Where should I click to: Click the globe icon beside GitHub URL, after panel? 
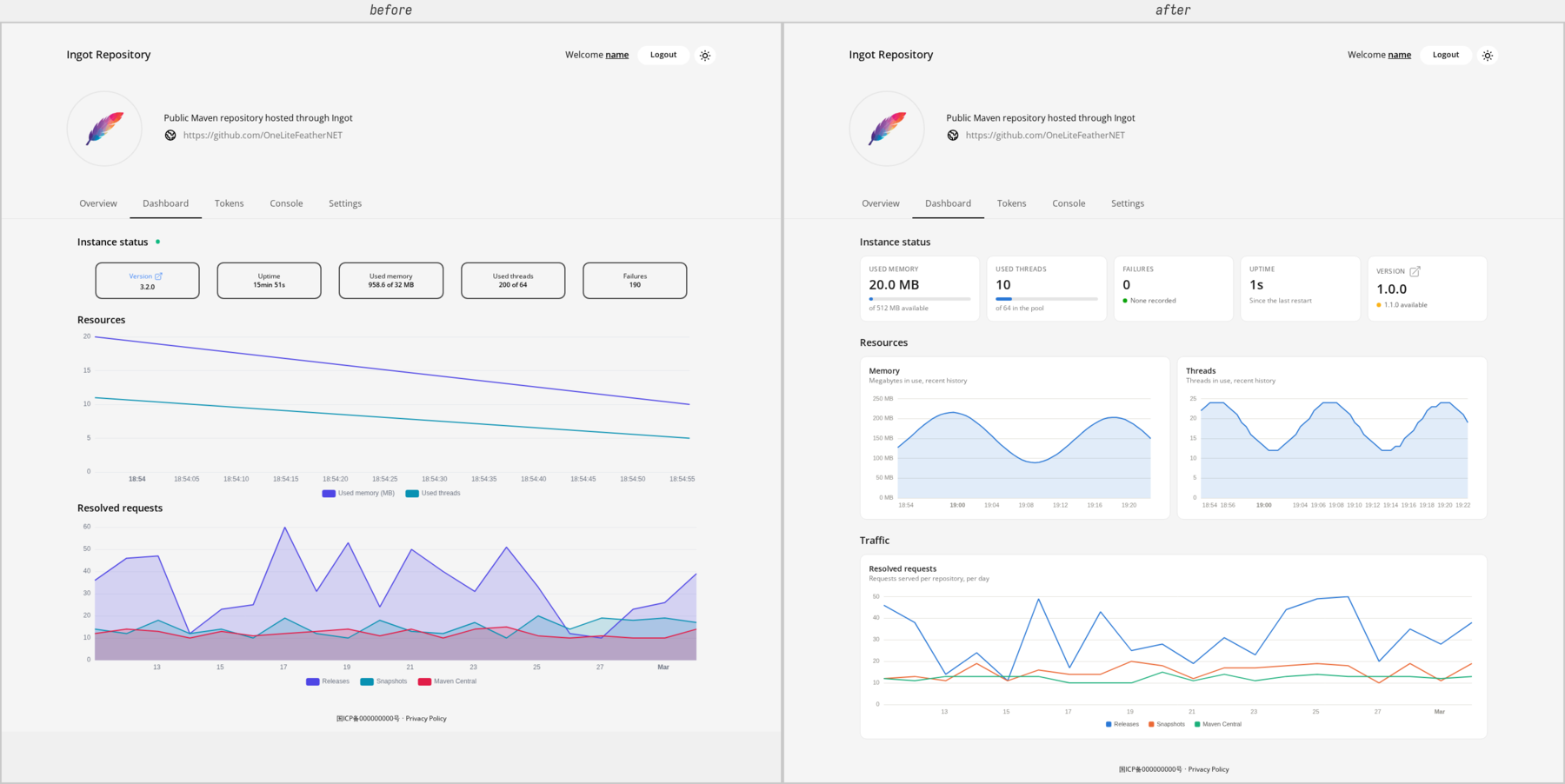(953, 136)
